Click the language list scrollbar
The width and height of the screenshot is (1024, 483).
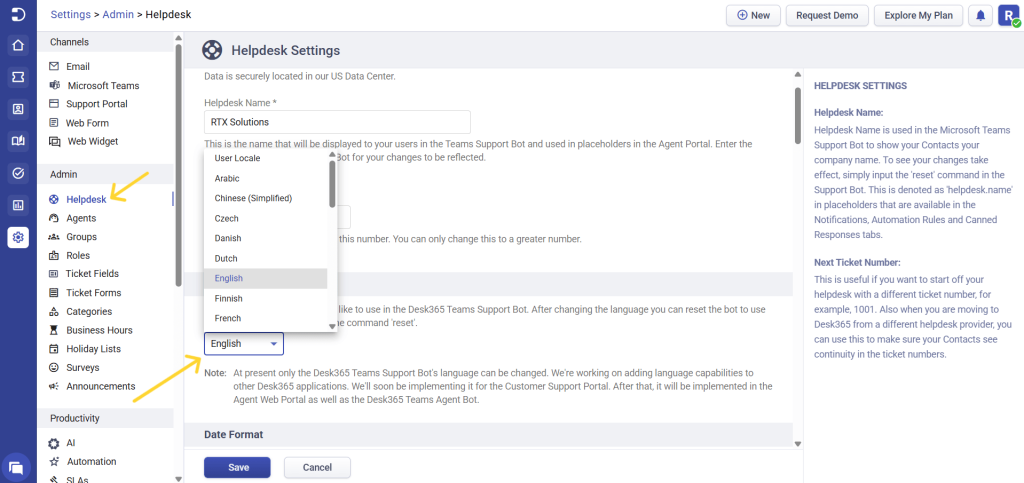[x=332, y=183]
